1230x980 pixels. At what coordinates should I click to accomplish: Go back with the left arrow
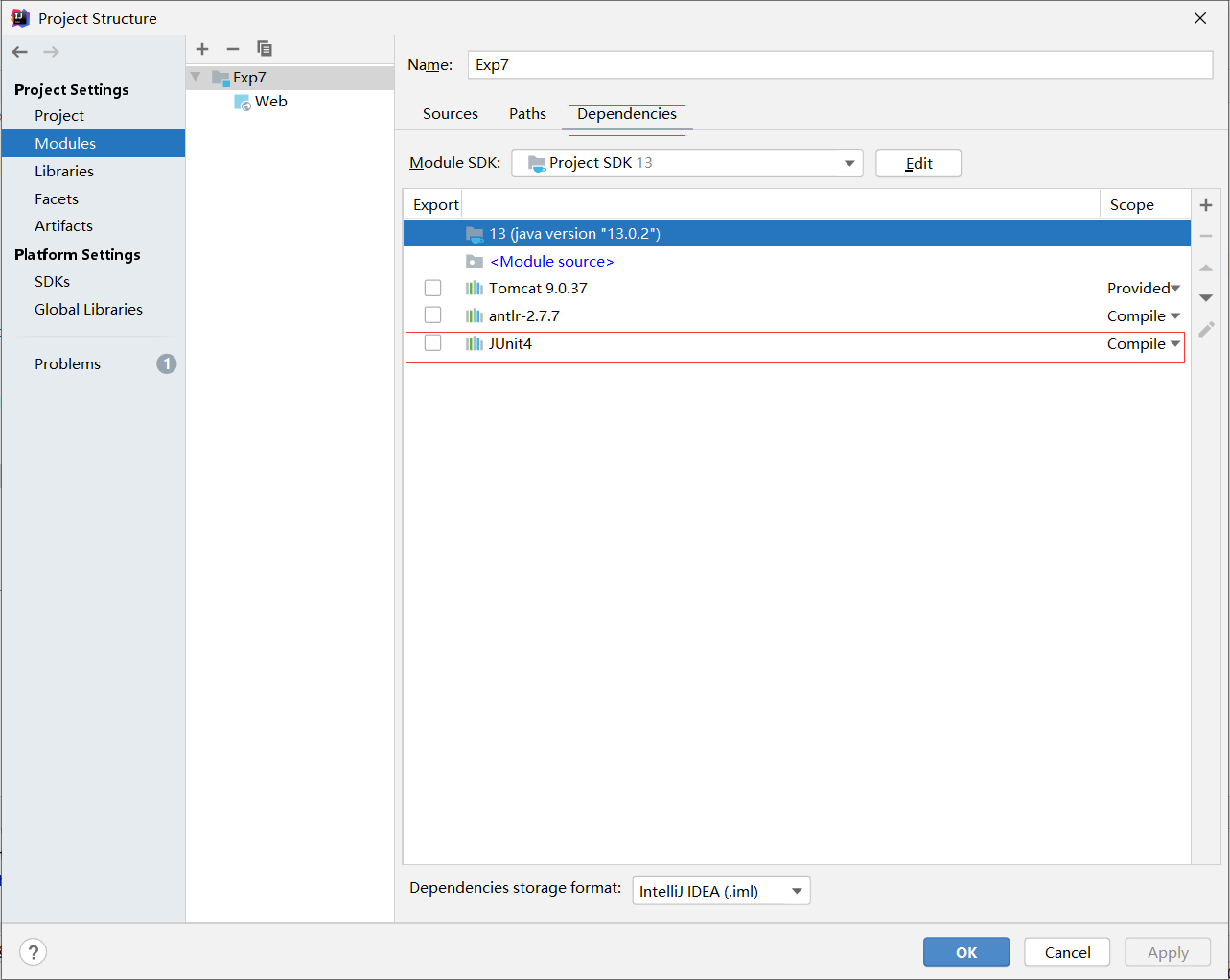pos(20,52)
